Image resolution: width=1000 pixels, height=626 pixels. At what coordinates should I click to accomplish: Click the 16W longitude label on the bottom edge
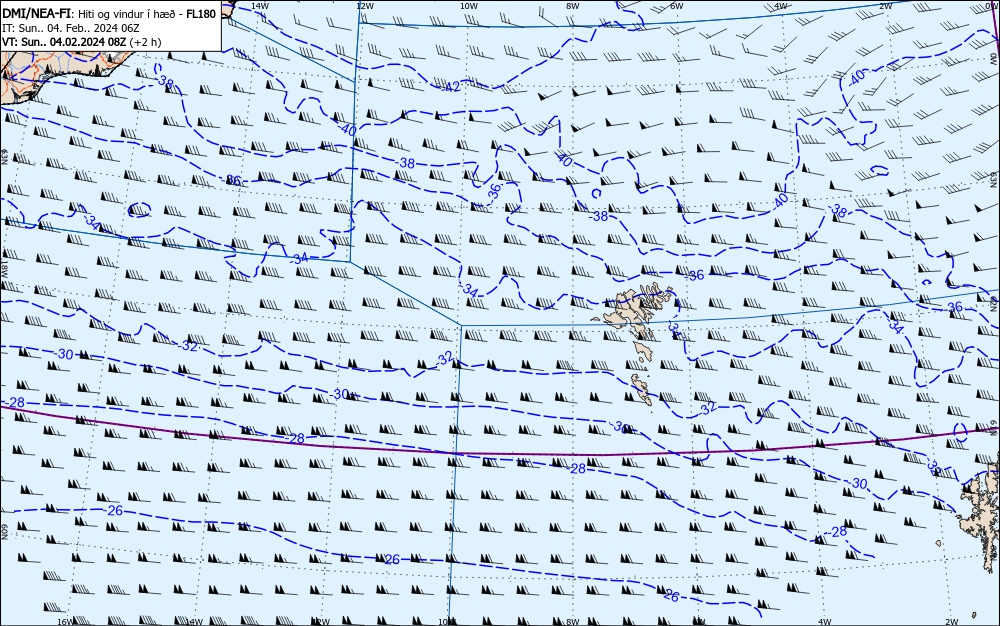[x=65, y=622]
